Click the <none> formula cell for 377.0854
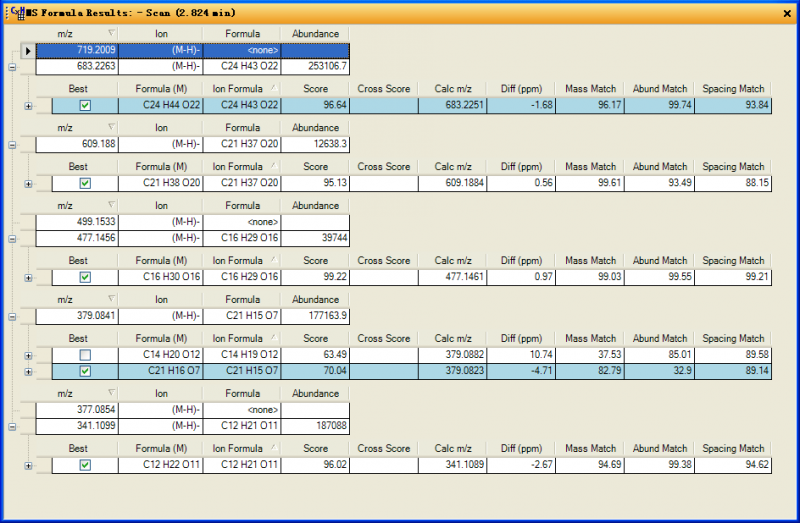This screenshot has height=523, width=800. coord(242,410)
